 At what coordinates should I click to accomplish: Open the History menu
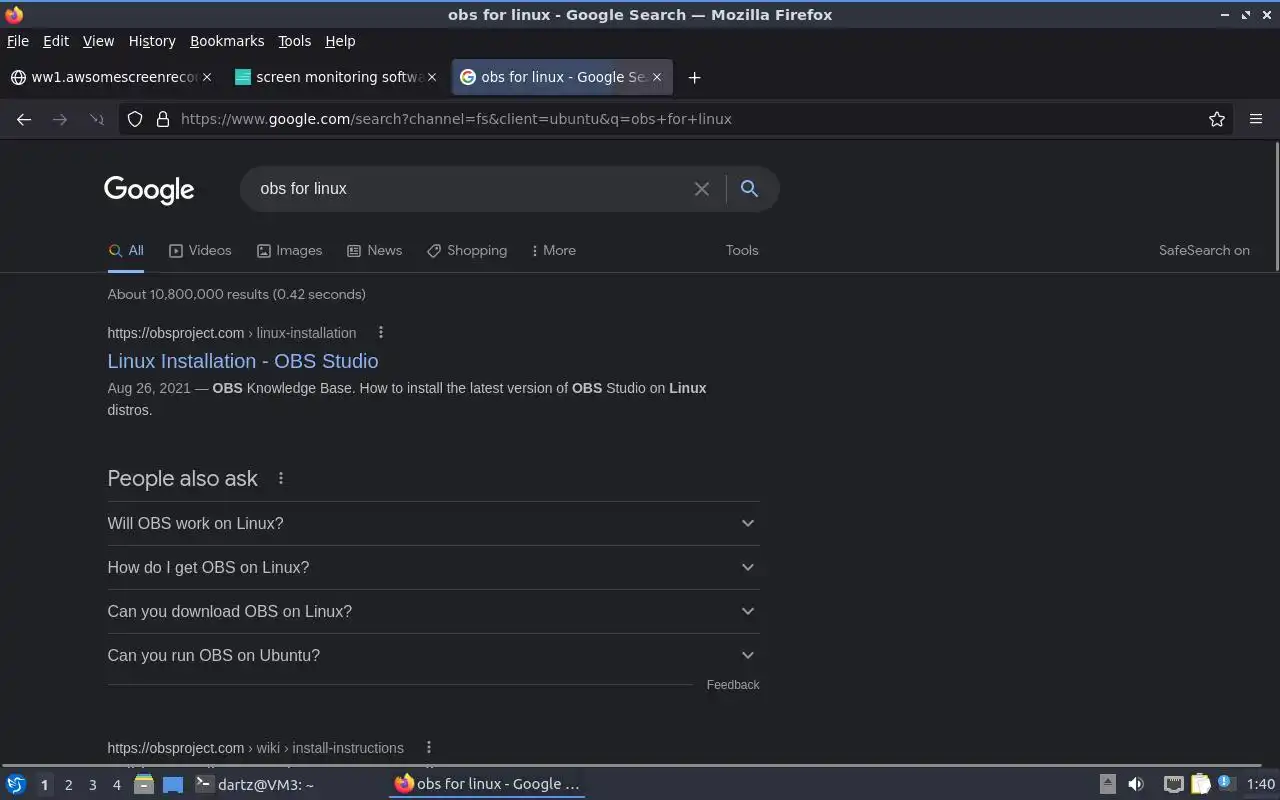(x=152, y=41)
